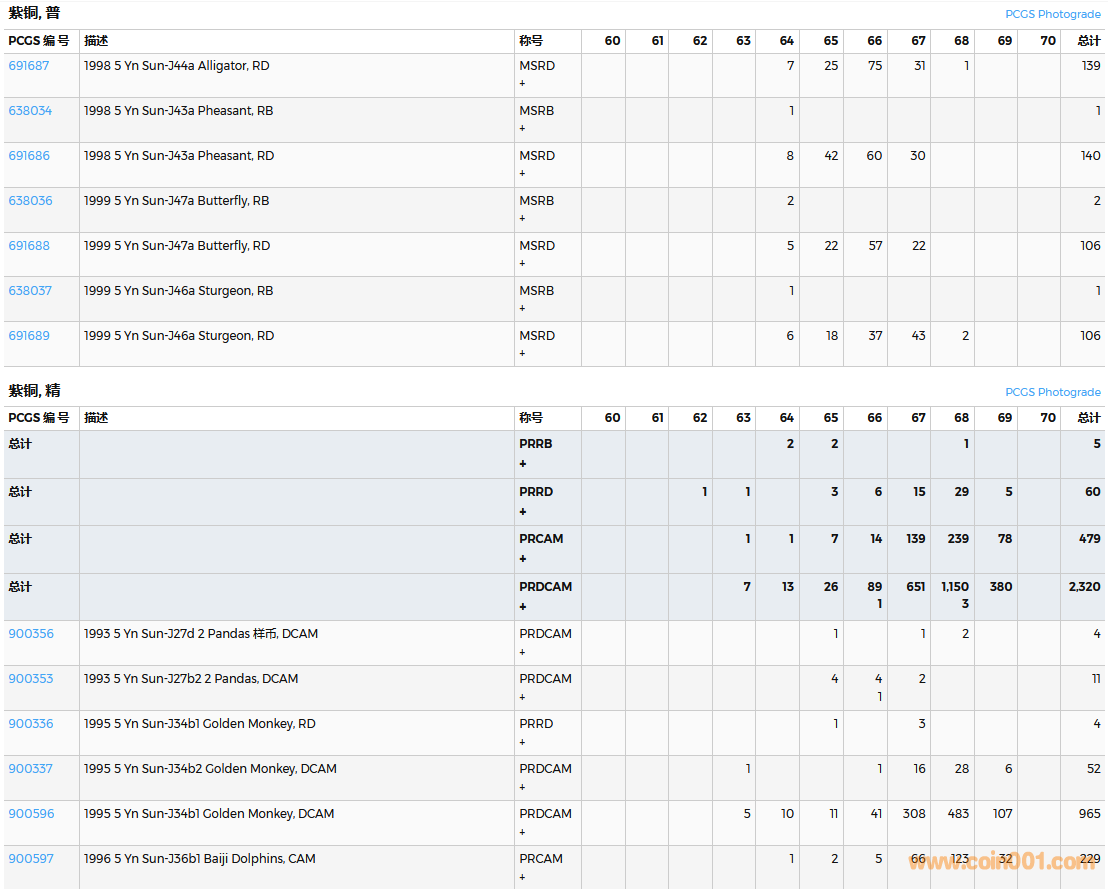Expand plus grades for Alligator RD row
This screenshot has height=889, width=1108.
point(522,84)
